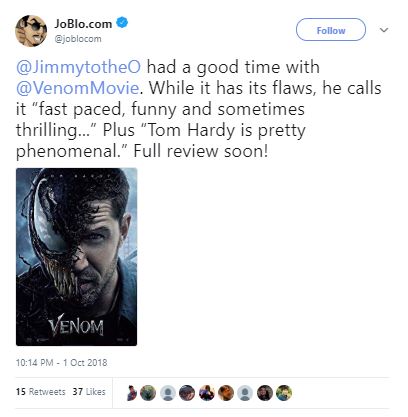Open the last liker's avatar
Viewport: 408px width, 417px height.
click(284, 393)
